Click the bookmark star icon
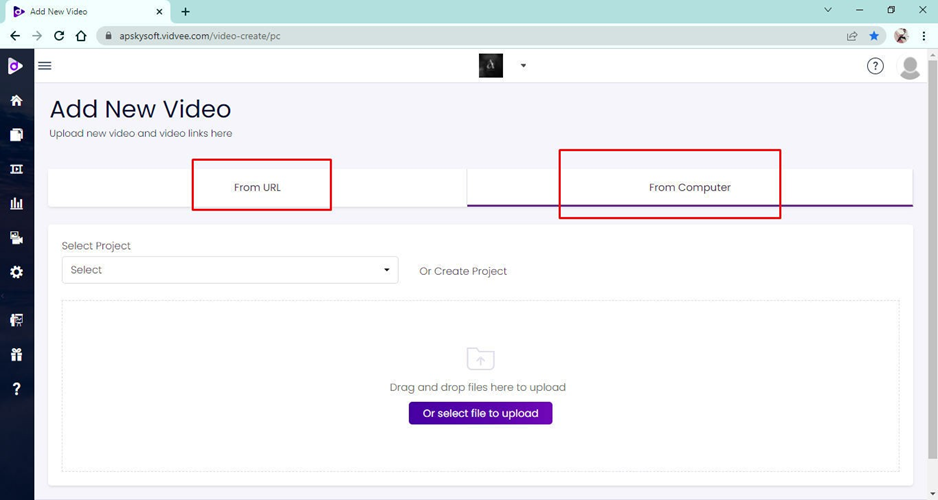The height and width of the screenshot is (500, 938). (874, 36)
